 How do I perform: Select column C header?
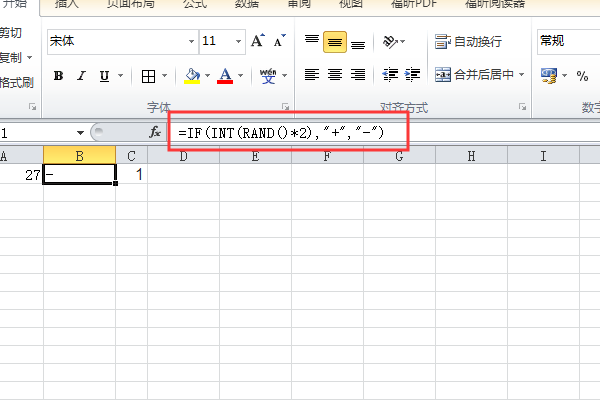coord(131,155)
